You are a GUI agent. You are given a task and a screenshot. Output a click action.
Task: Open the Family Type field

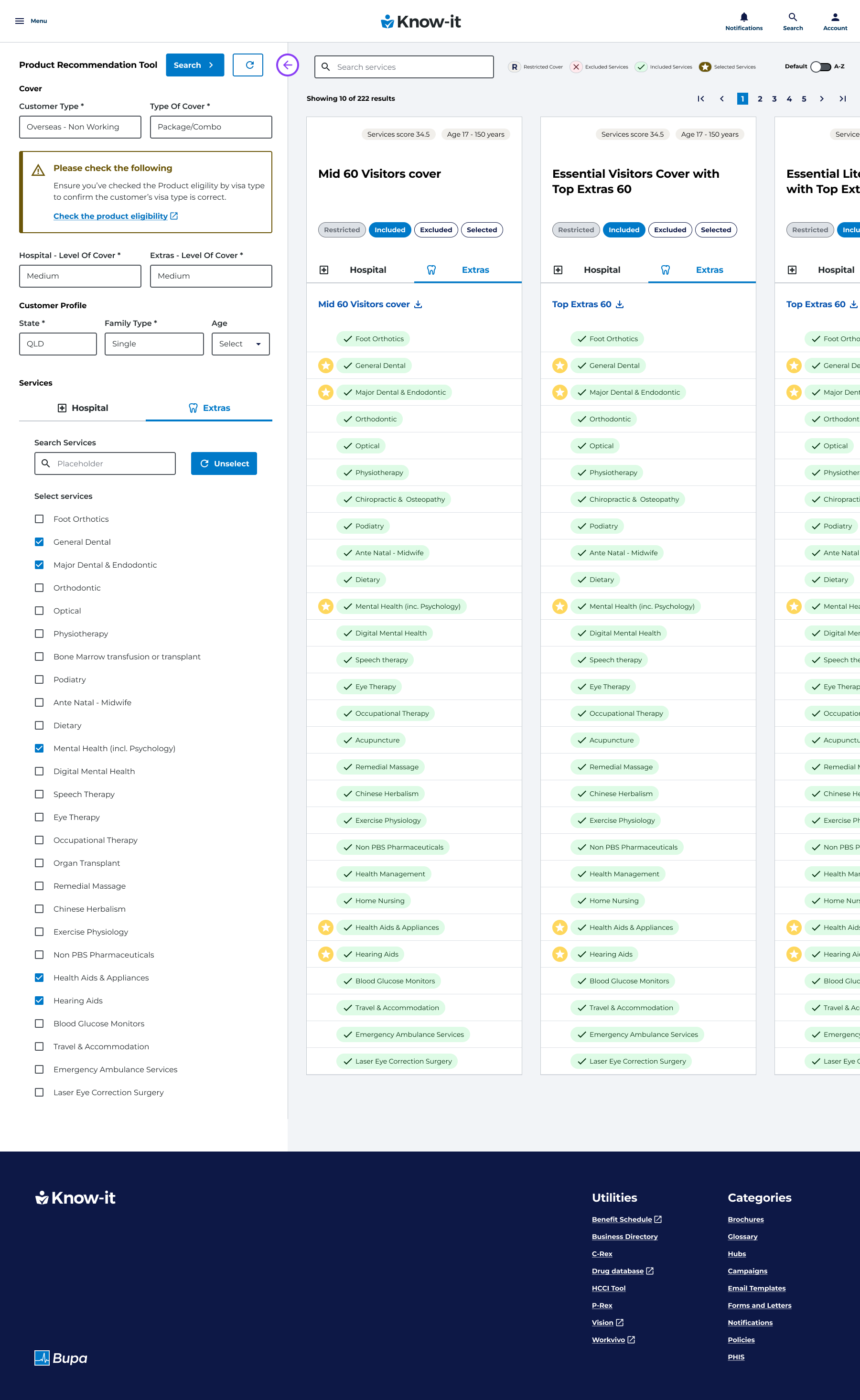coord(153,344)
